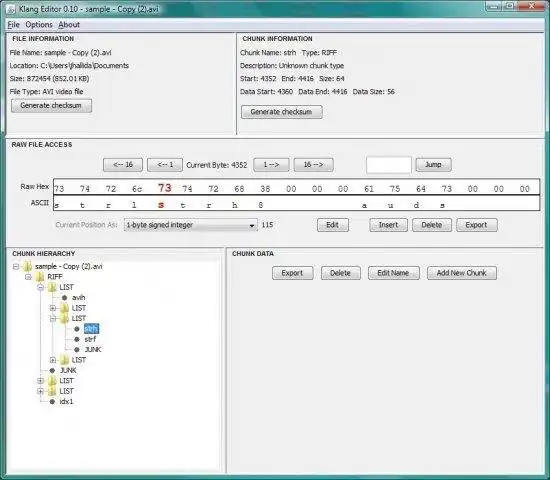550x480 pixels.
Task: Click Export in Chunk Data panel
Action: click(292, 273)
